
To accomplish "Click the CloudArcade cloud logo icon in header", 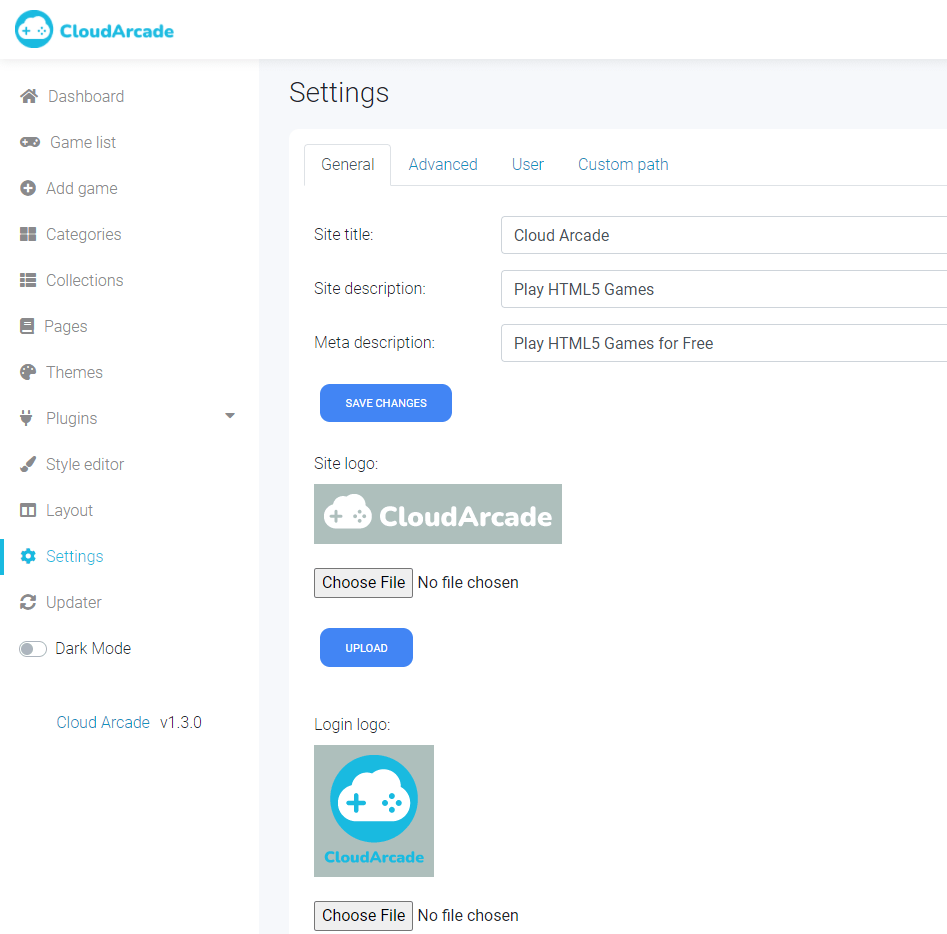I will tap(34, 29).
